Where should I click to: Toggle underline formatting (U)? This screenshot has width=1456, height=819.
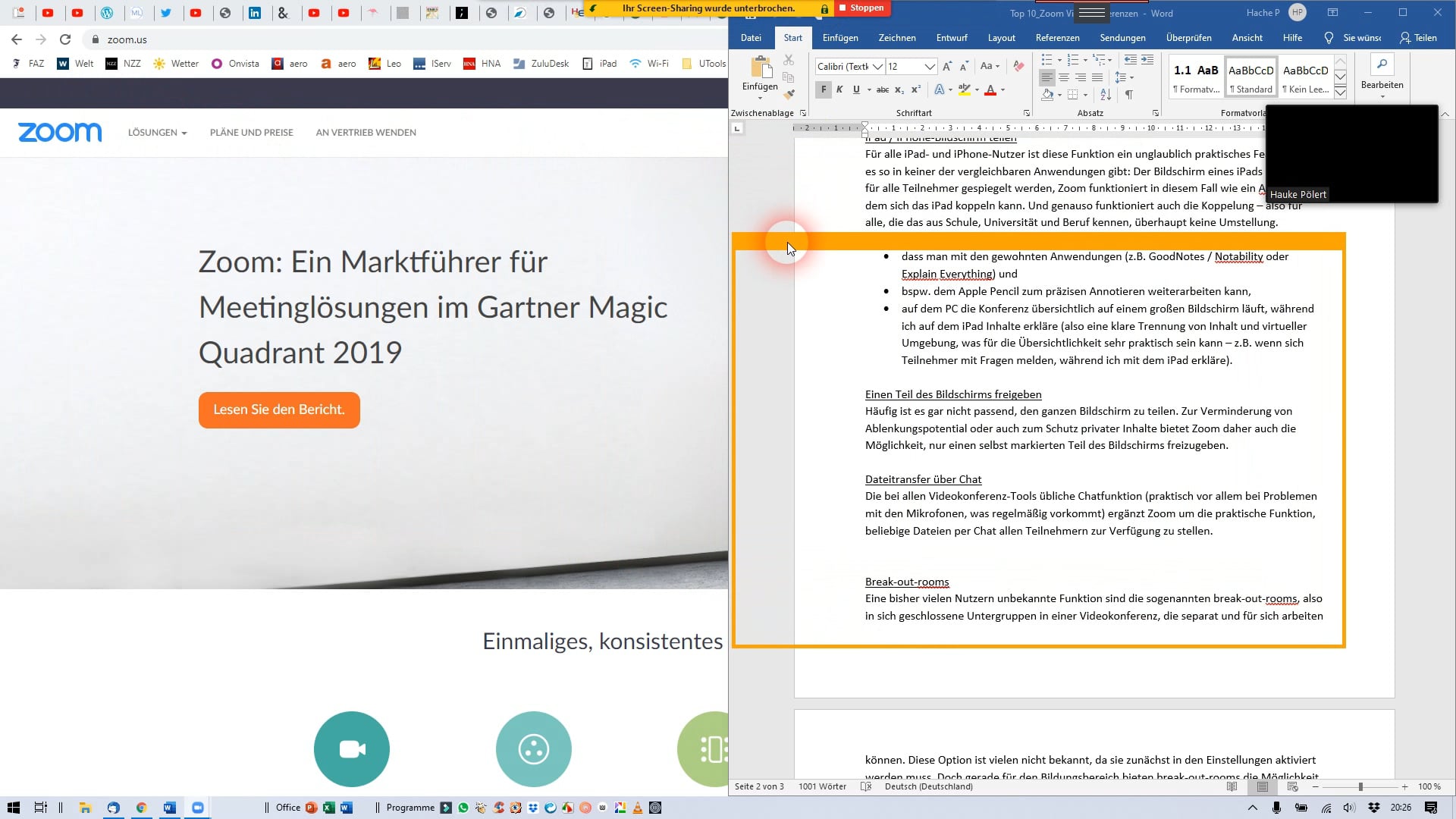[856, 89]
